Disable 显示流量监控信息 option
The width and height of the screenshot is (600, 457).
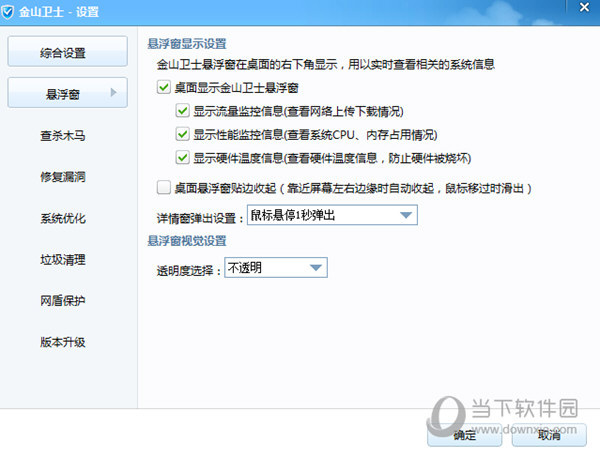[x=182, y=111]
